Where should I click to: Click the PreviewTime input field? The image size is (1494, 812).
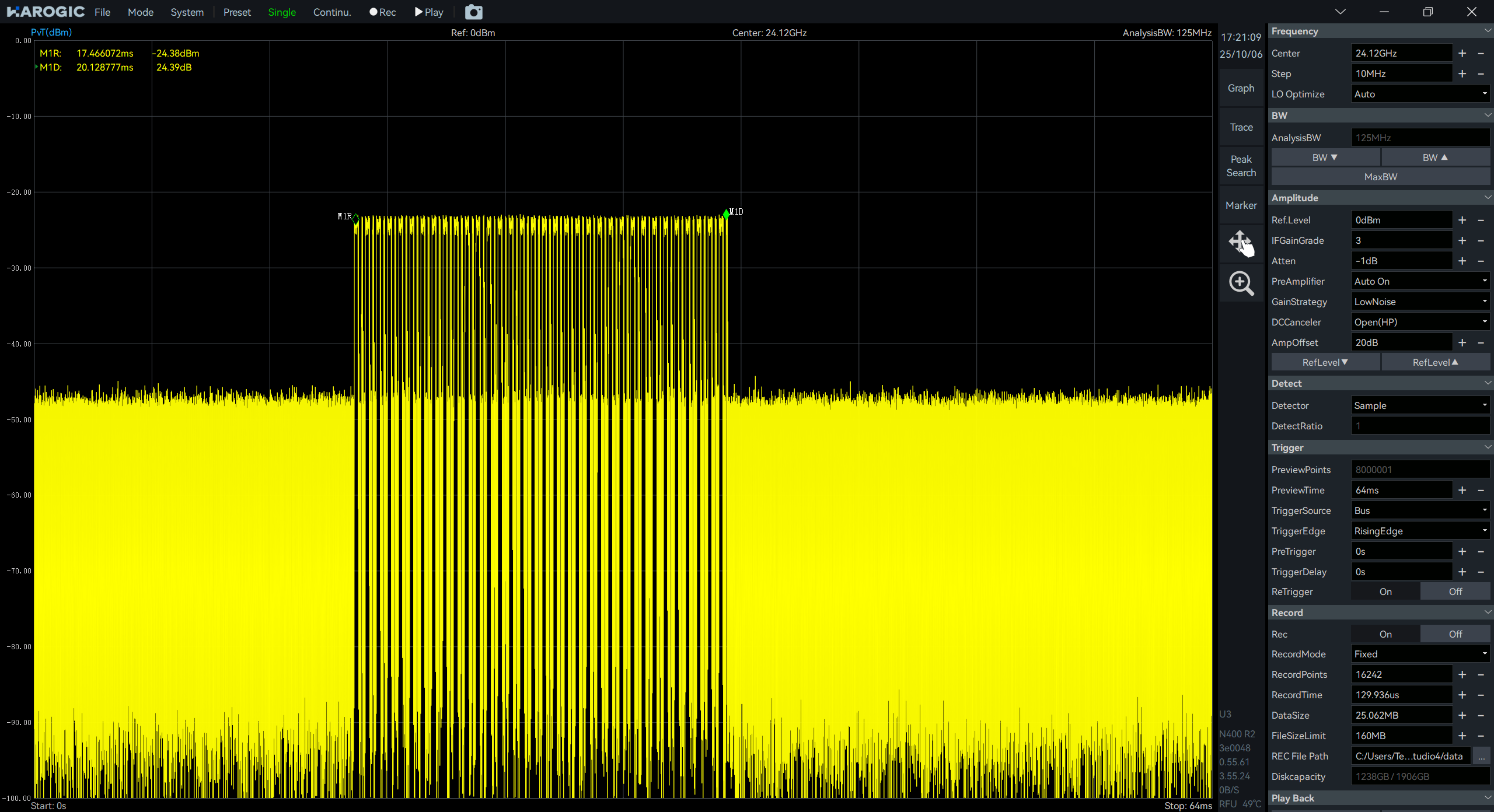click(1401, 490)
